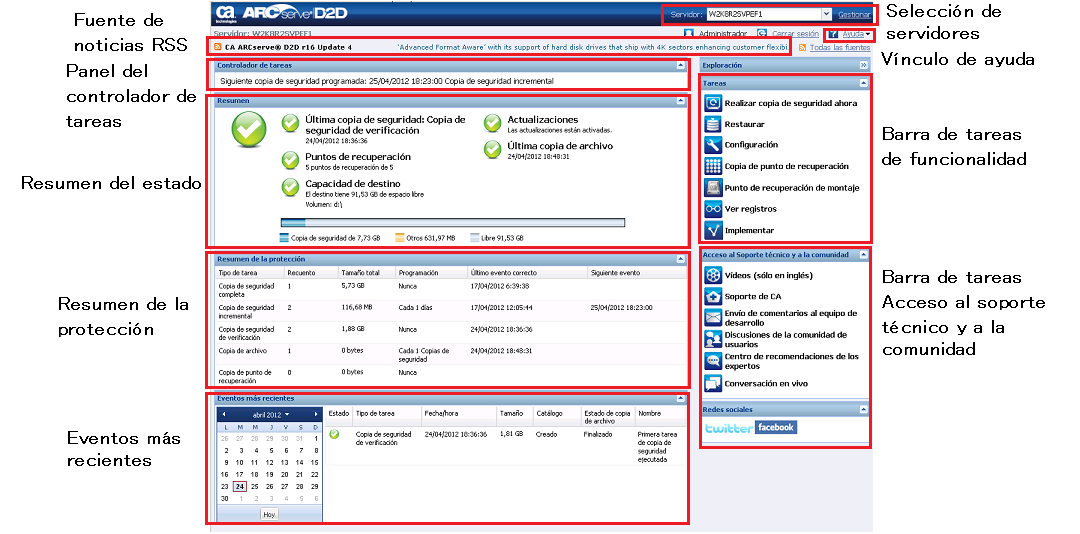Click the Configuración wrench icon
The width and height of the screenshot is (1080, 534).
pos(712,145)
